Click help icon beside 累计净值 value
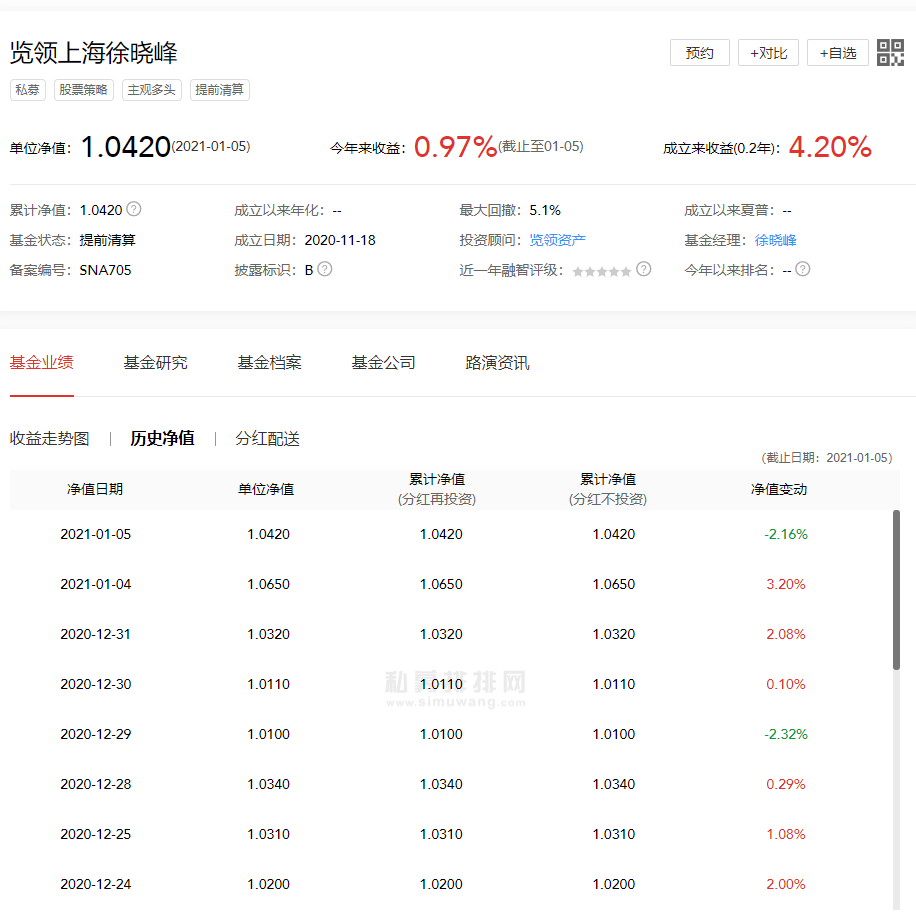The width and height of the screenshot is (916, 912). tap(134, 210)
